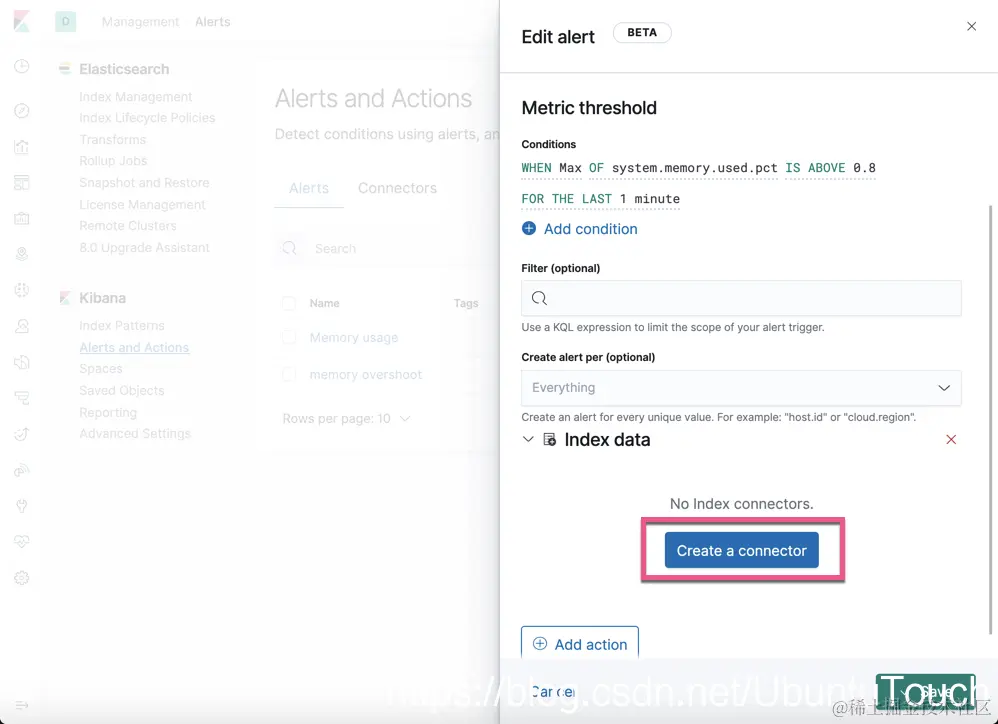Click Alerts breadcrumb
Screen dimensions: 998x724
click(213, 22)
